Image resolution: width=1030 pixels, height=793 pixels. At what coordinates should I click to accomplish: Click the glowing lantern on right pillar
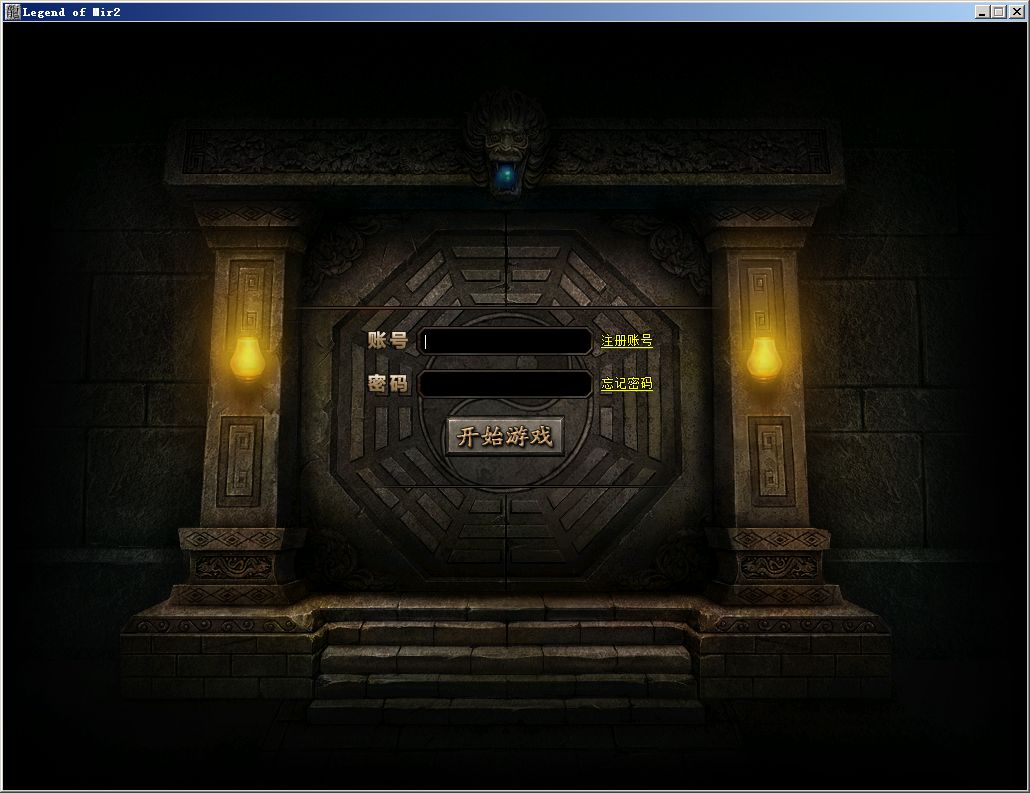764,358
